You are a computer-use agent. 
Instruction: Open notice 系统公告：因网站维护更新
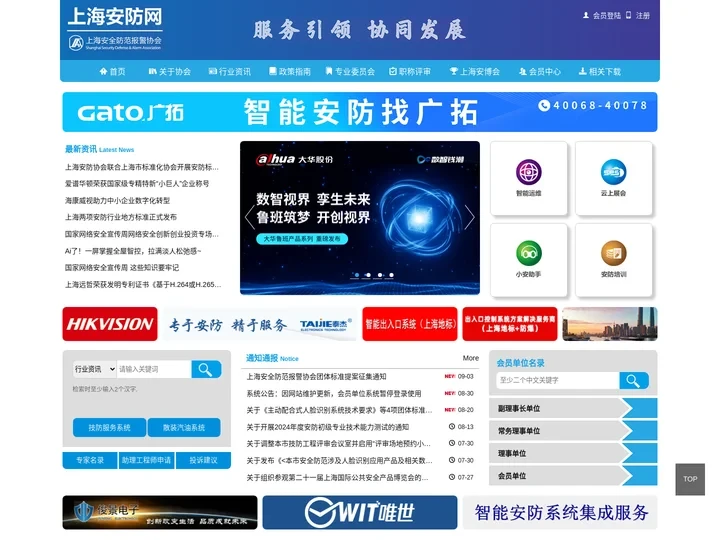pyautogui.click(x=334, y=394)
